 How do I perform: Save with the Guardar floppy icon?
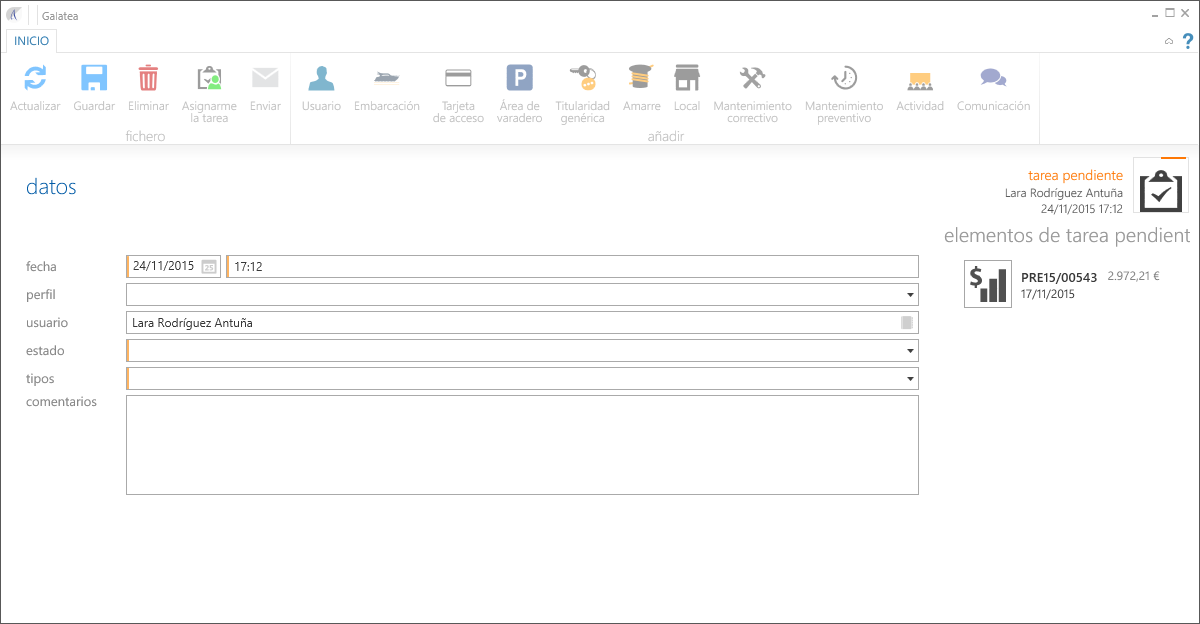(x=94, y=80)
